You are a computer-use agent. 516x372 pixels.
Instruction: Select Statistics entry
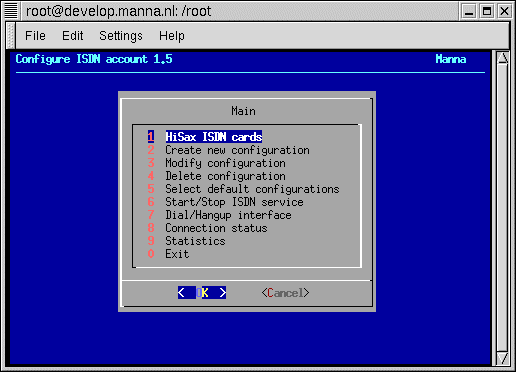(187, 241)
